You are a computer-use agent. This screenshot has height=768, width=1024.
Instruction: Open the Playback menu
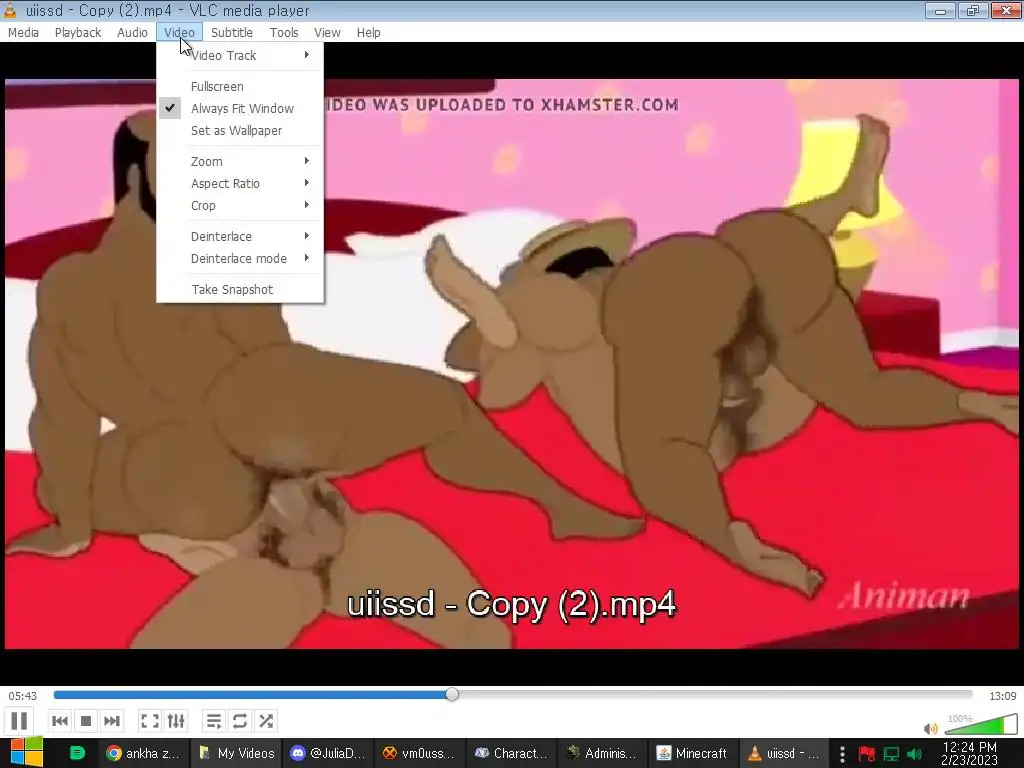[x=78, y=33]
